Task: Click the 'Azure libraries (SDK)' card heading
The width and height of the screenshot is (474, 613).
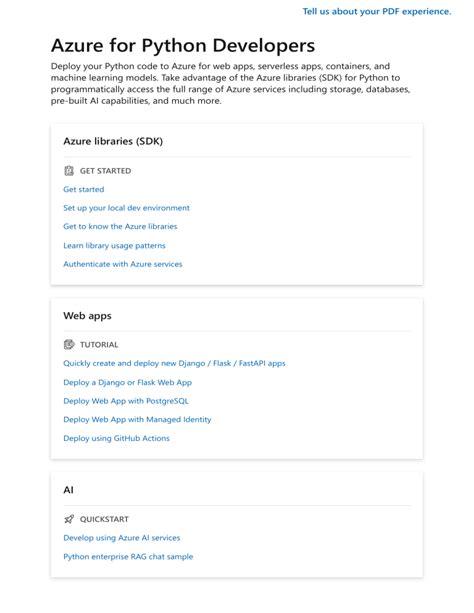Action: pos(113,141)
